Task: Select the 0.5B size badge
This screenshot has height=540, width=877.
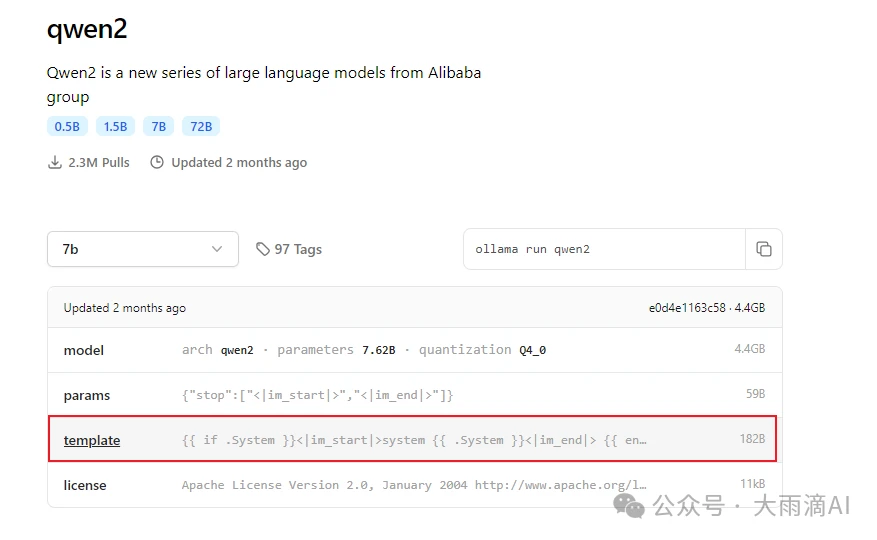Action: click(x=67, y=126)
